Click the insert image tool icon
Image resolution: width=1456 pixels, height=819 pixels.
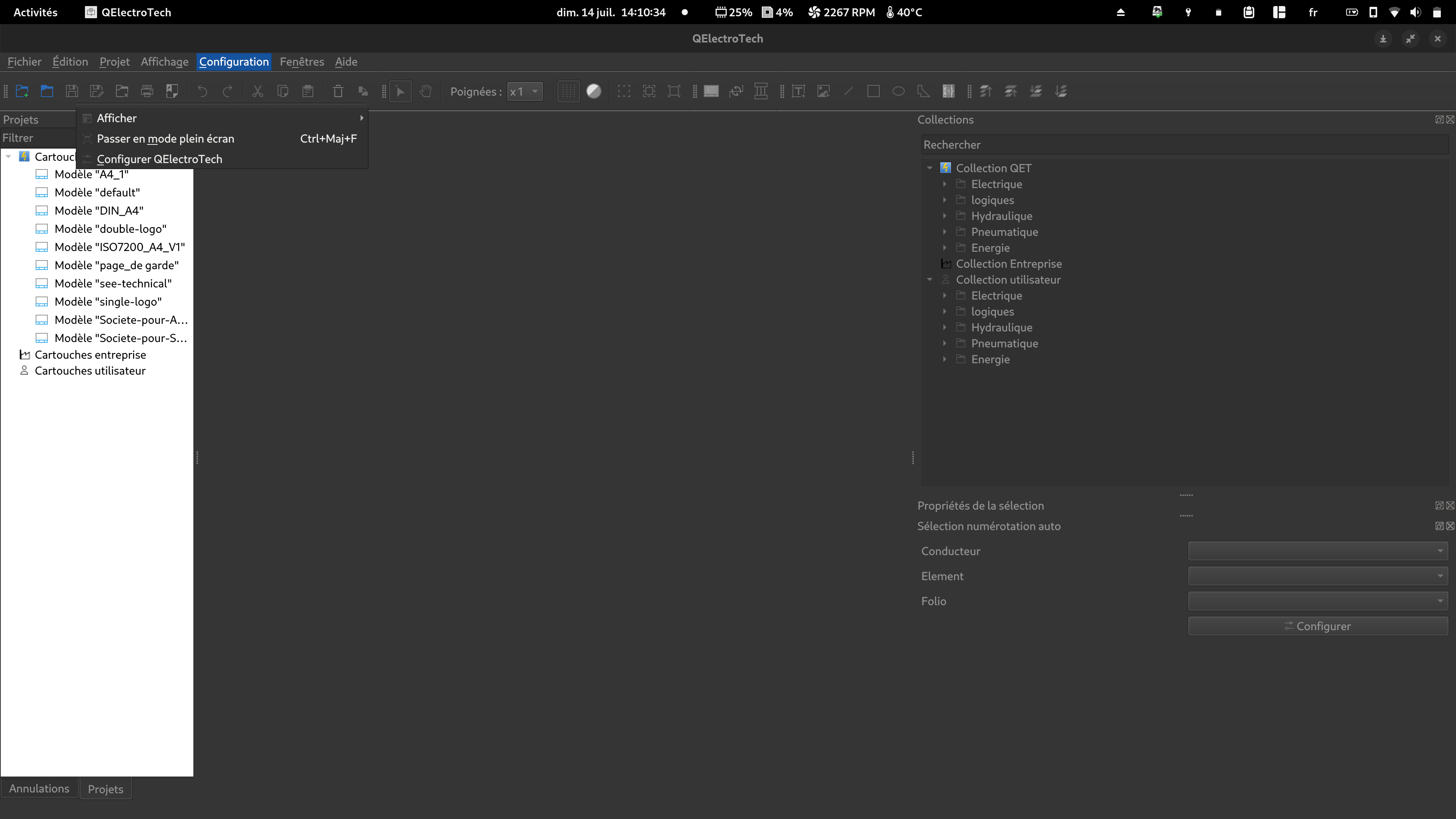point(824,91)
